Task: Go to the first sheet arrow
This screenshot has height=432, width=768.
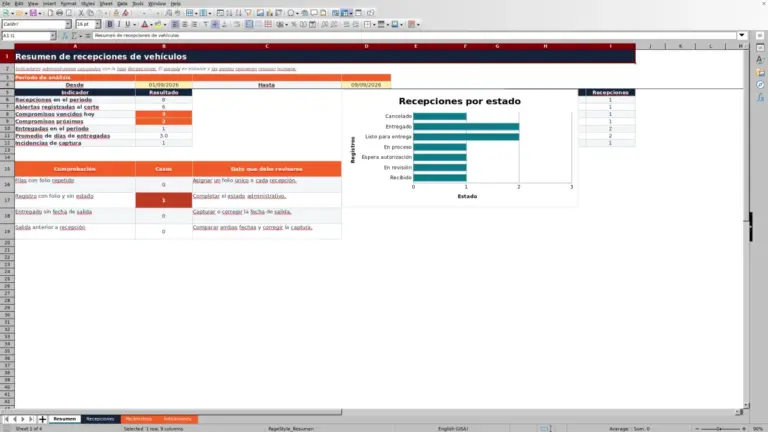Action: pyautogui.click(x=6, y=419)
